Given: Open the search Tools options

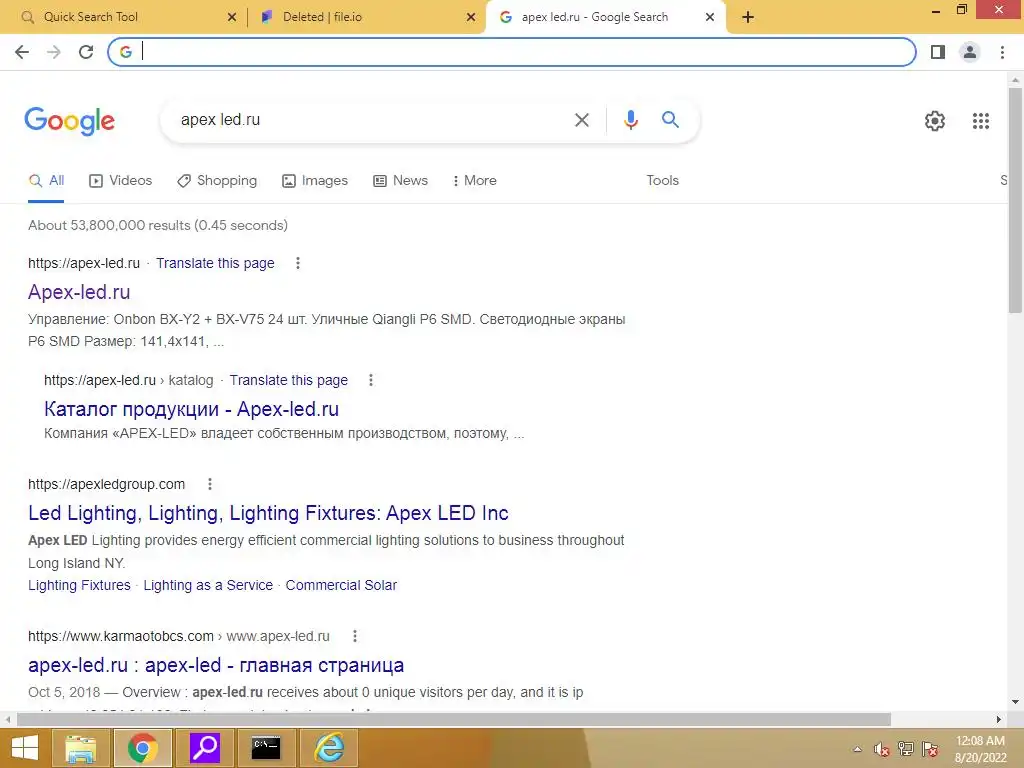Looking at the screenshot, I should pyautogui.click(x=662, y=180).
